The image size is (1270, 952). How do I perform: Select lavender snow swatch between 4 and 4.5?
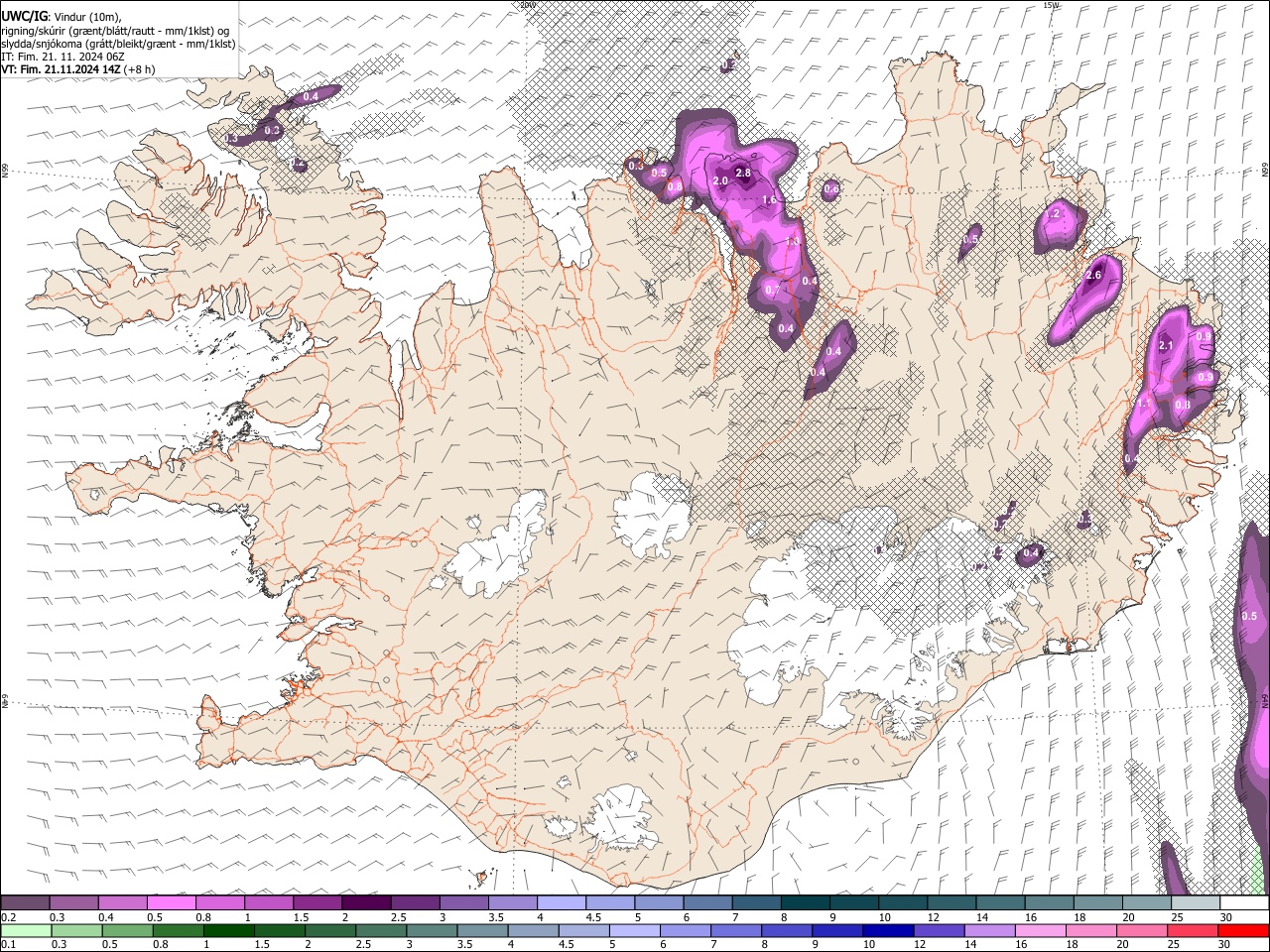[x=561, y=903]
